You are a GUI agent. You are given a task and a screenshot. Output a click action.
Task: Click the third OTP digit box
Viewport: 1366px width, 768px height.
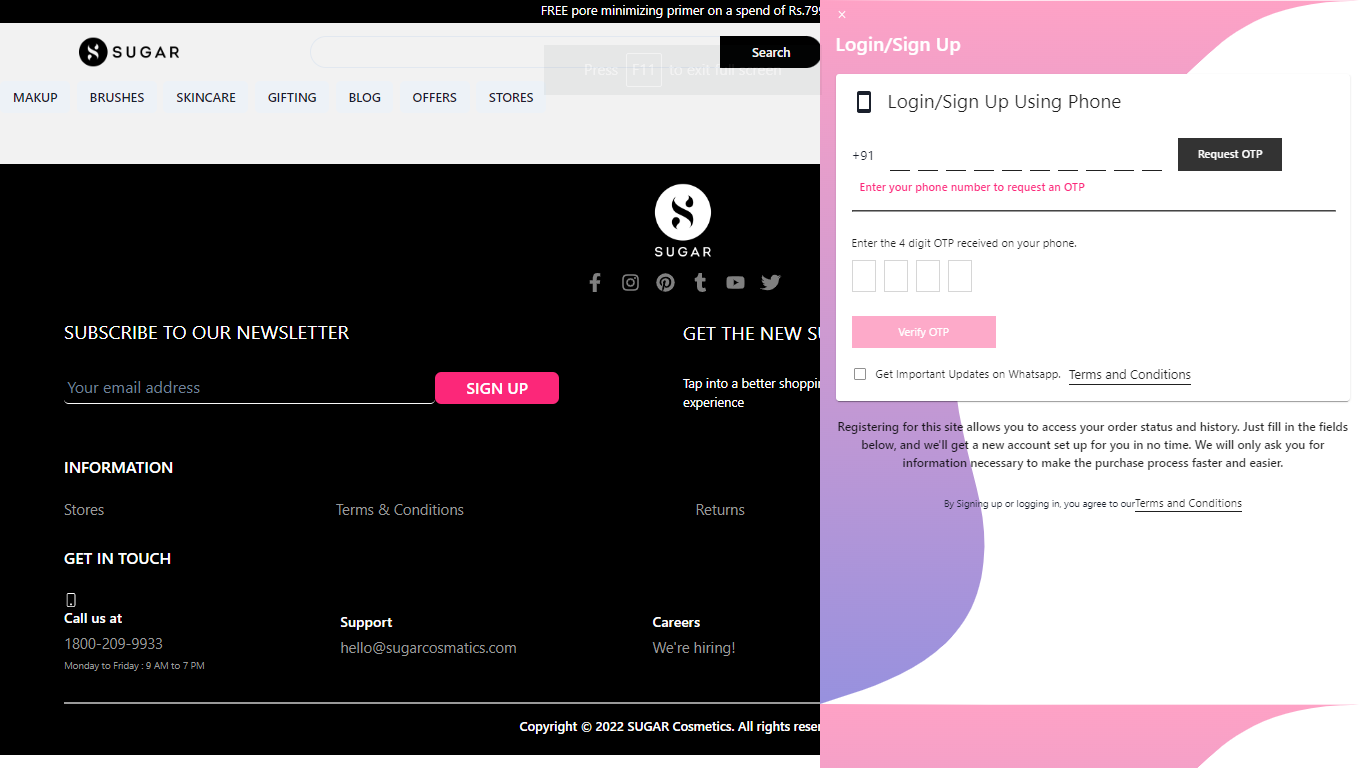click(928, 276)
